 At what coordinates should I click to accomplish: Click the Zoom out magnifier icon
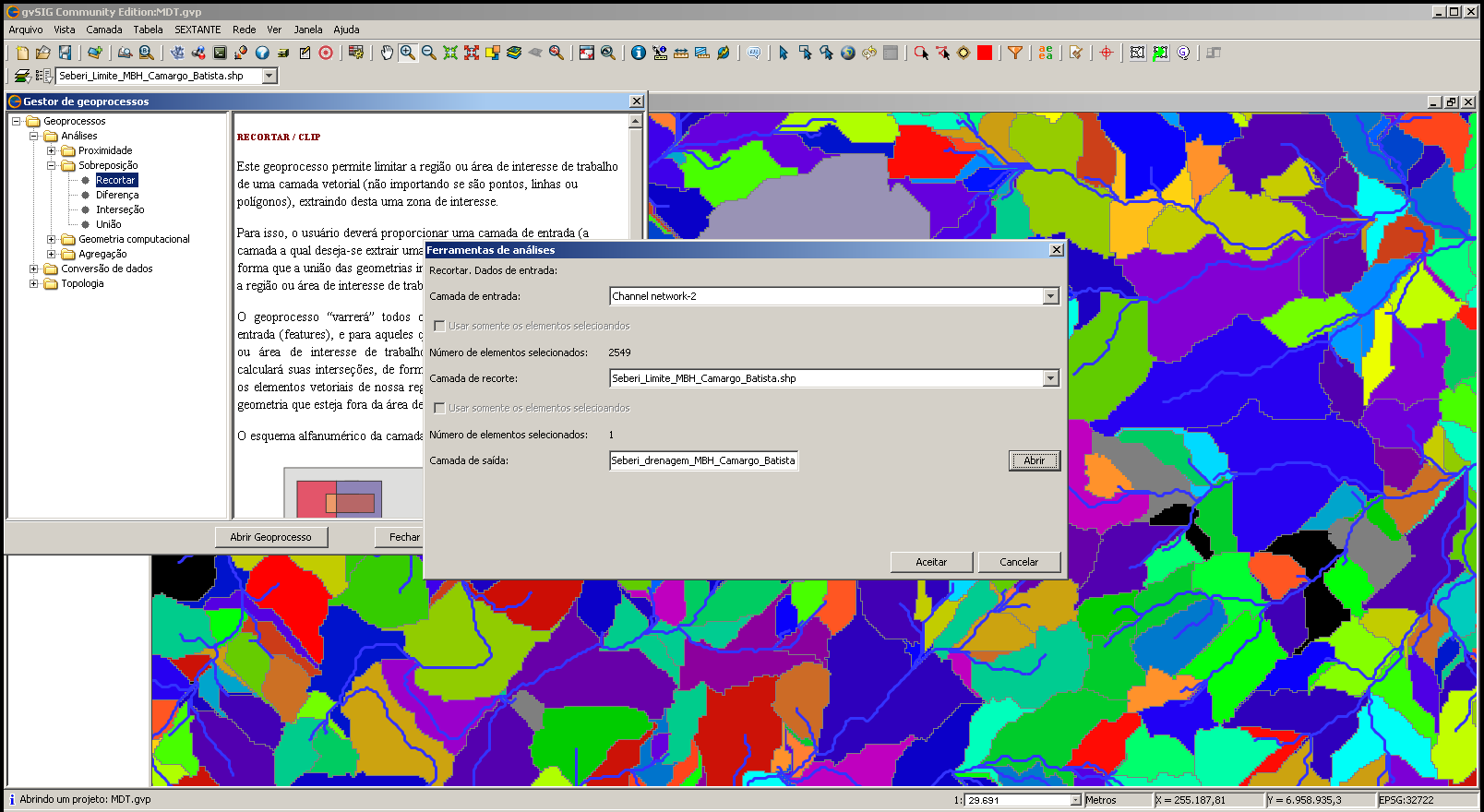429,53
